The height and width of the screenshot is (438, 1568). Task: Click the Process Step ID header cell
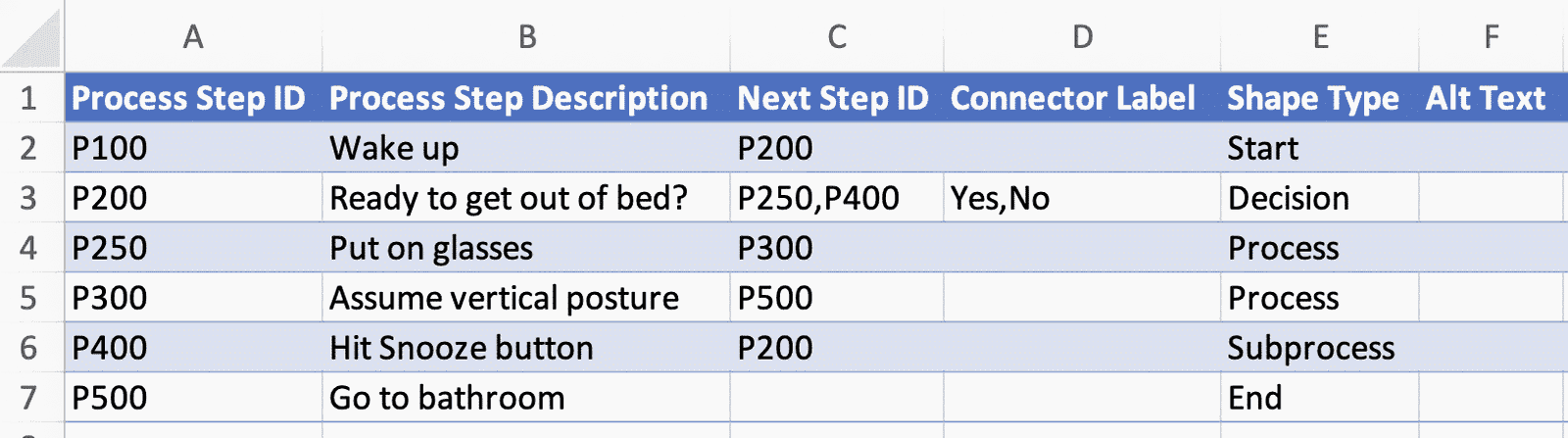[x=189, y=98]
